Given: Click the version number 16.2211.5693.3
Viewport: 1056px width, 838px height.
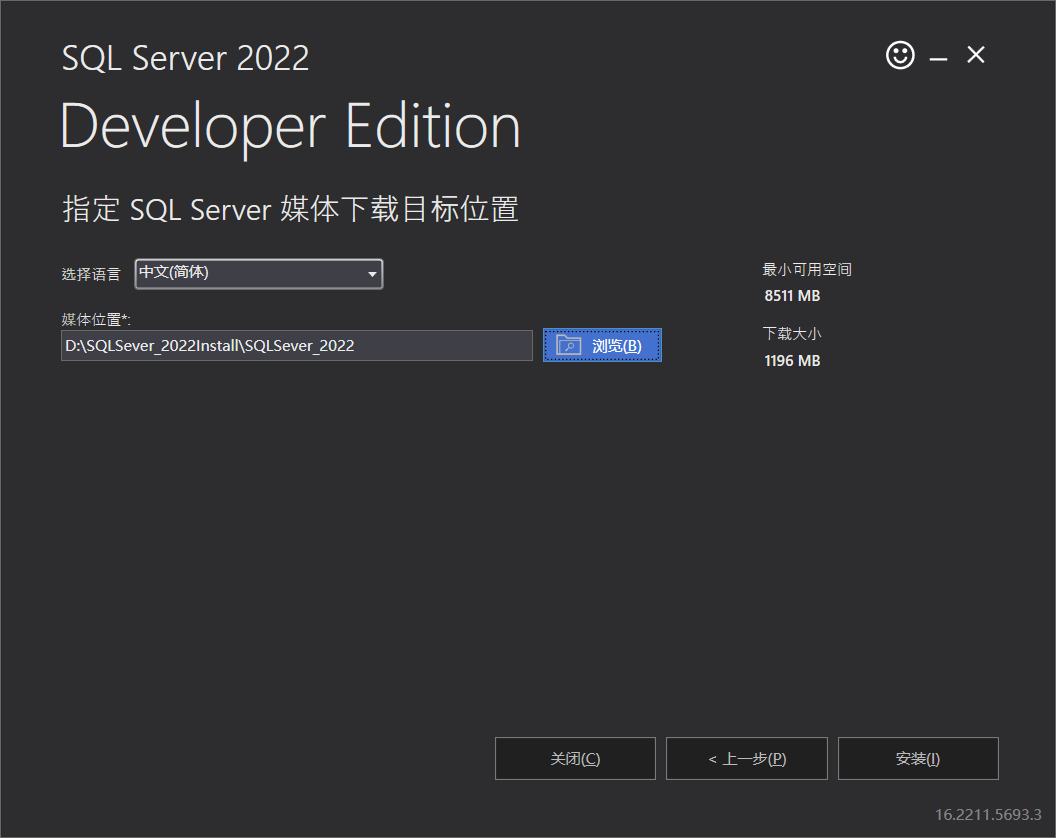Looking at the screenshot, I should coord(988,814).
